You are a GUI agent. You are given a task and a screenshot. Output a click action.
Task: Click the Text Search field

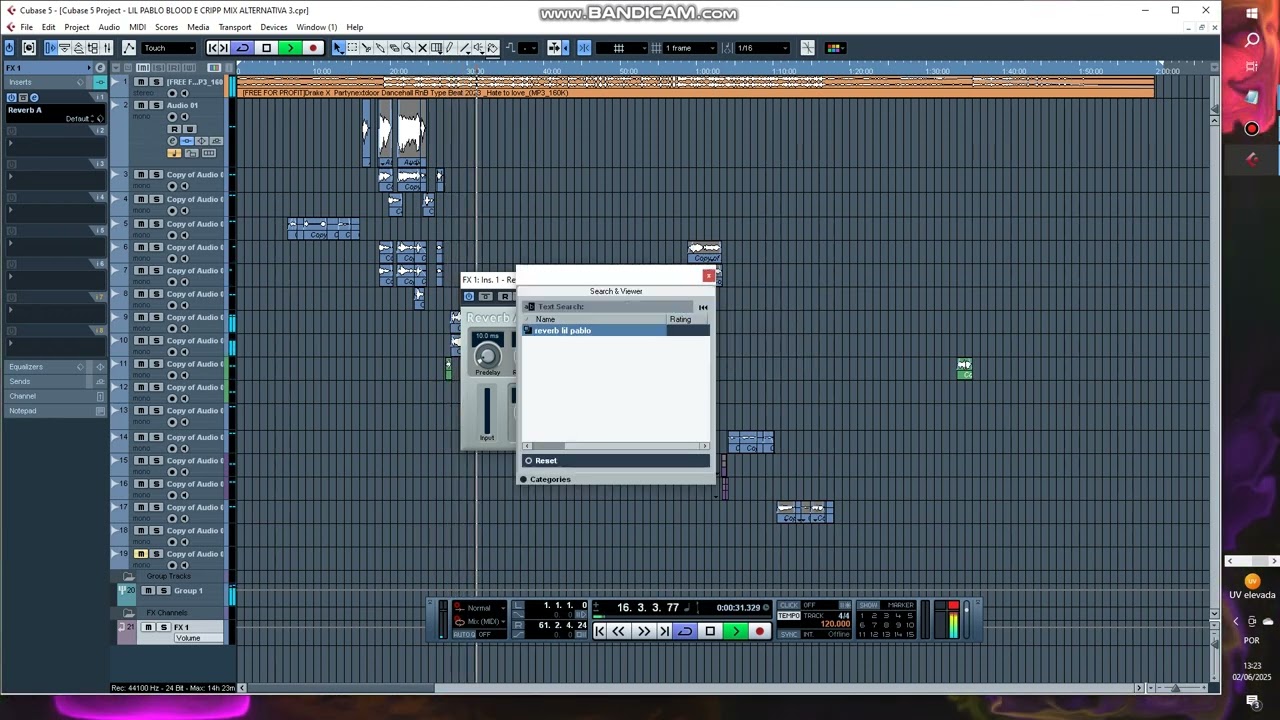[610, 306]
